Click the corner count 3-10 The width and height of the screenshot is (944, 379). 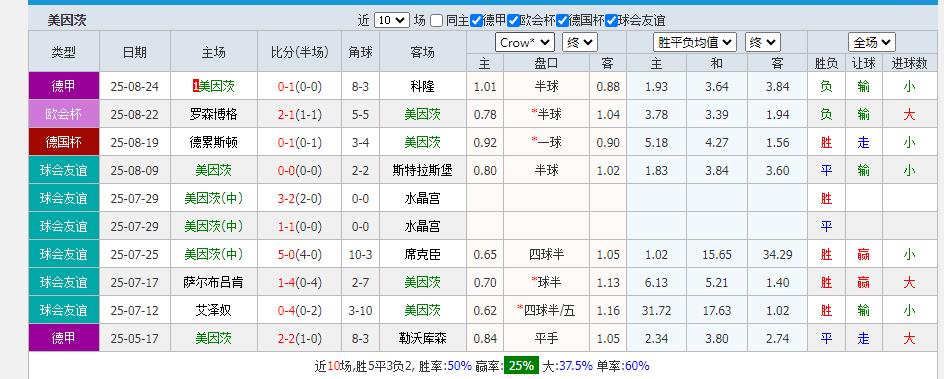(x=360, y=310)
